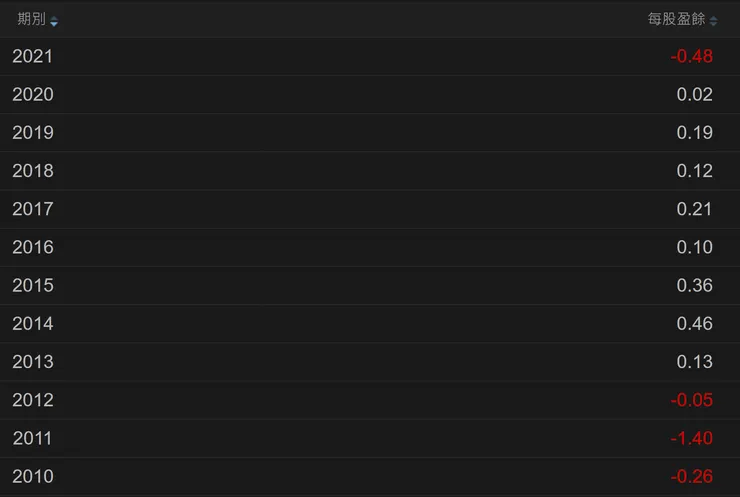Click the red -0.26 EPS value
Image resolution: width=740 pixels, height=497 pixels.
pyautogui.click(x=692, y=476)
